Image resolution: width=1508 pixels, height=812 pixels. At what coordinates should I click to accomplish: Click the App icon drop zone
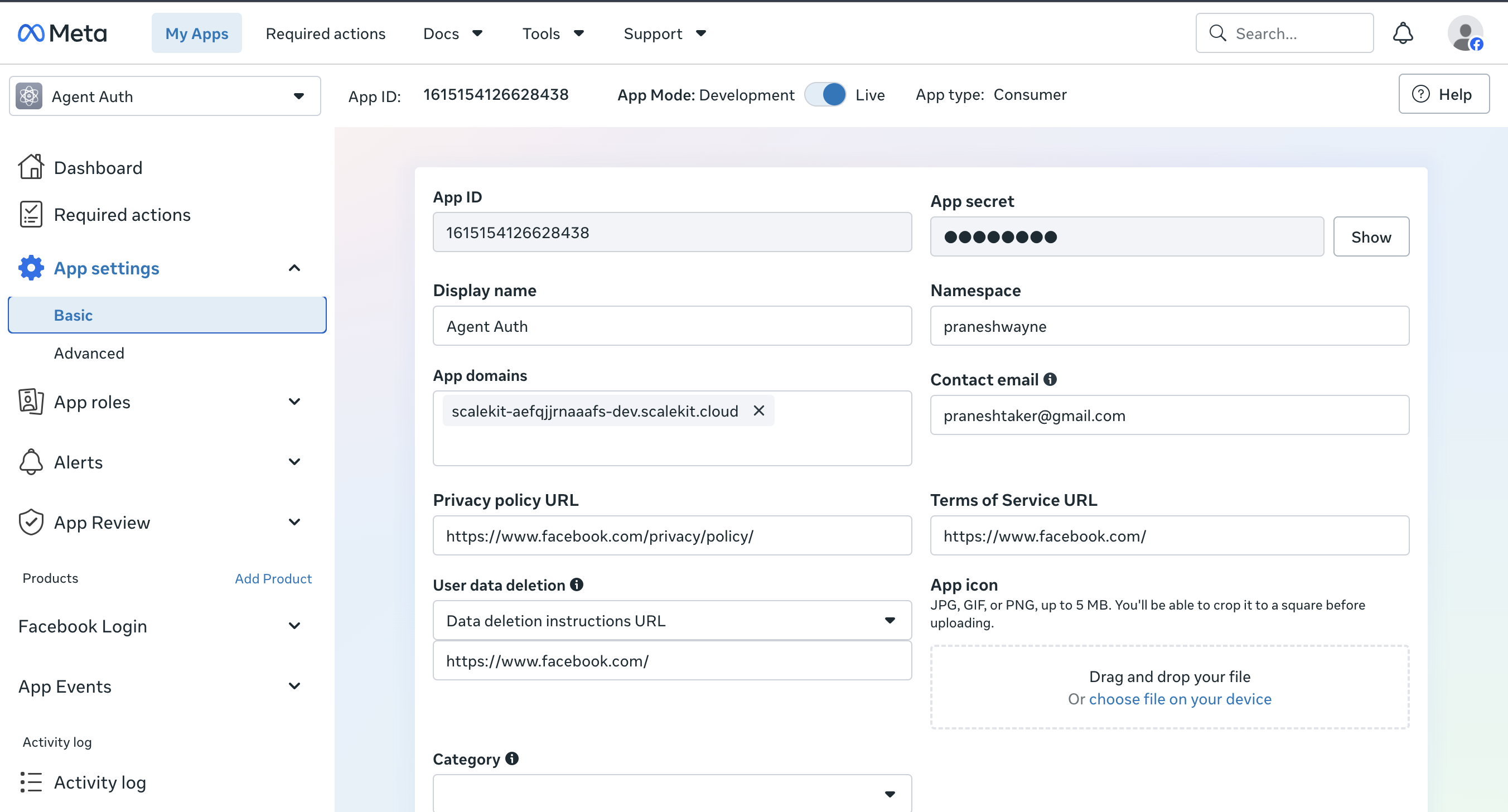tap(1169, 687)
